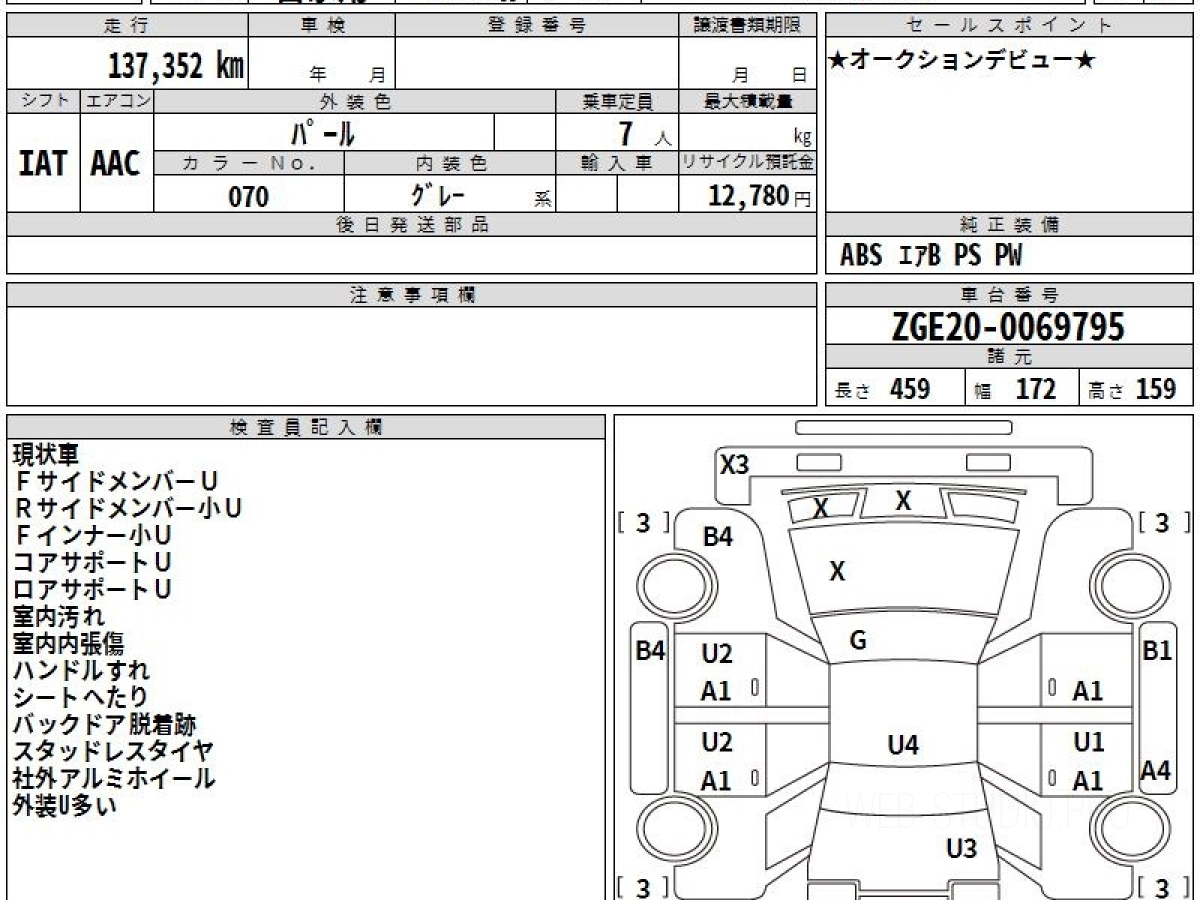Click the mileage value 137,352 km
Screen dimensions: 1200x900
[x=176, y=66]
